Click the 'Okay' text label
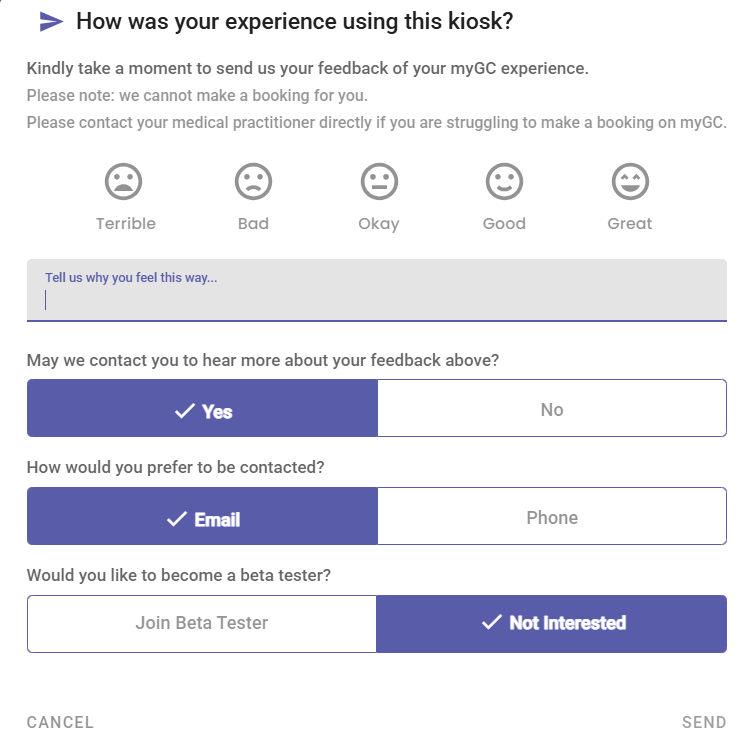 pos(379,224)
